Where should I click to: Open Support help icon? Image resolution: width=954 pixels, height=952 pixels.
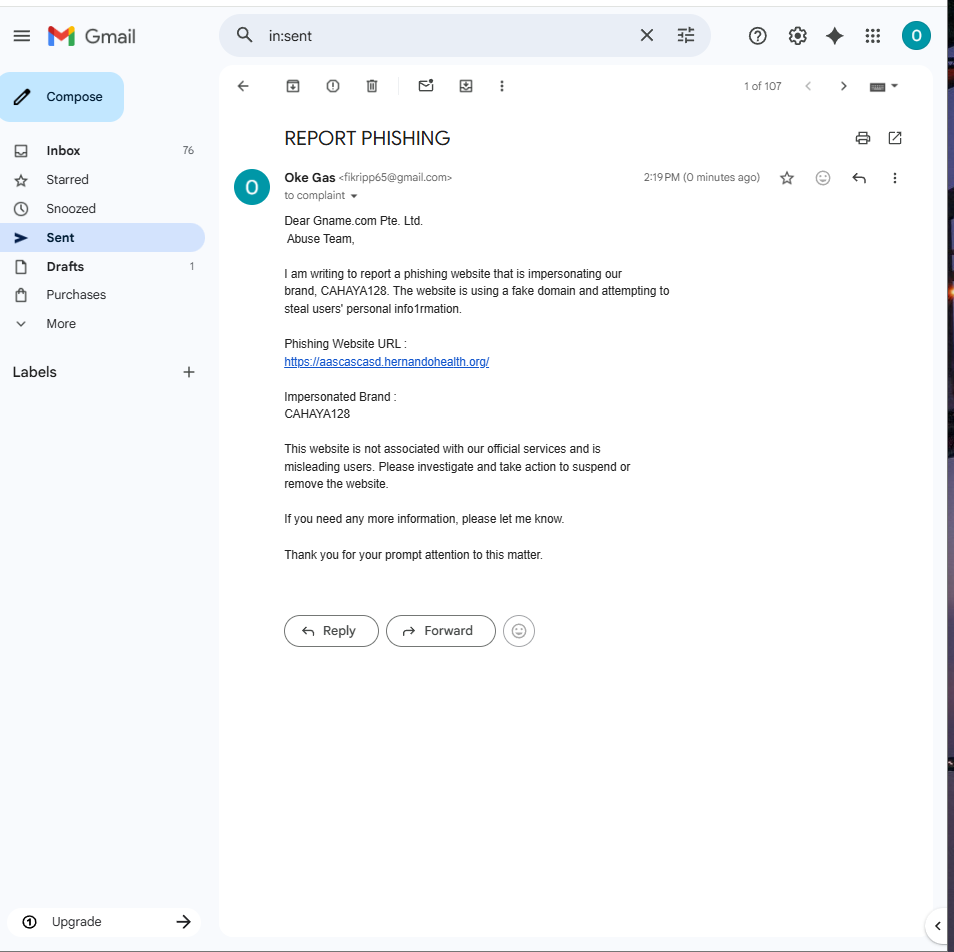tap(757, 36)
